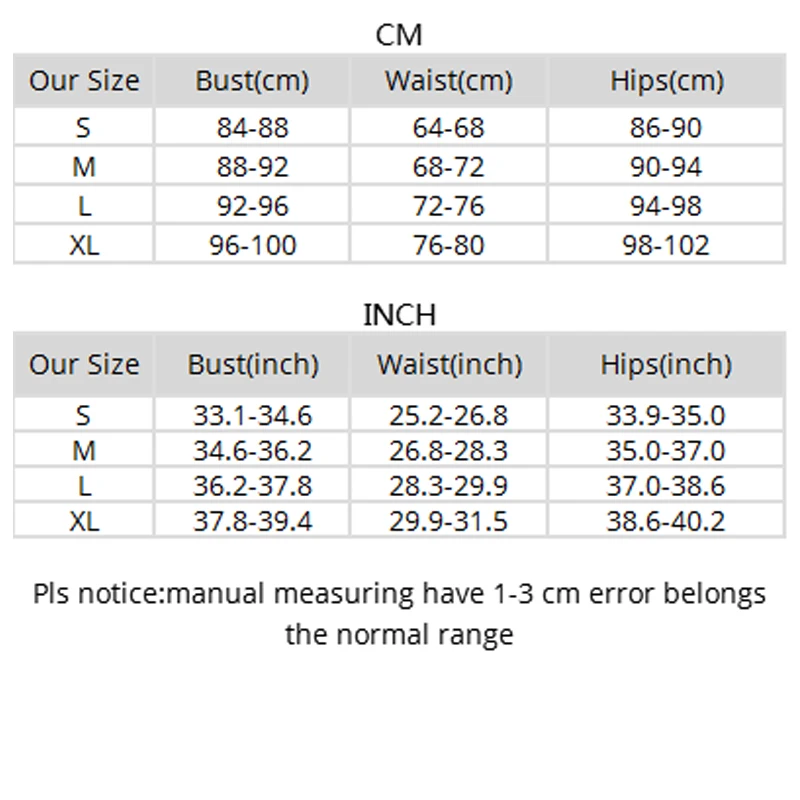
Task: Click the 68-72 waist cell
Action: (448, 167)
